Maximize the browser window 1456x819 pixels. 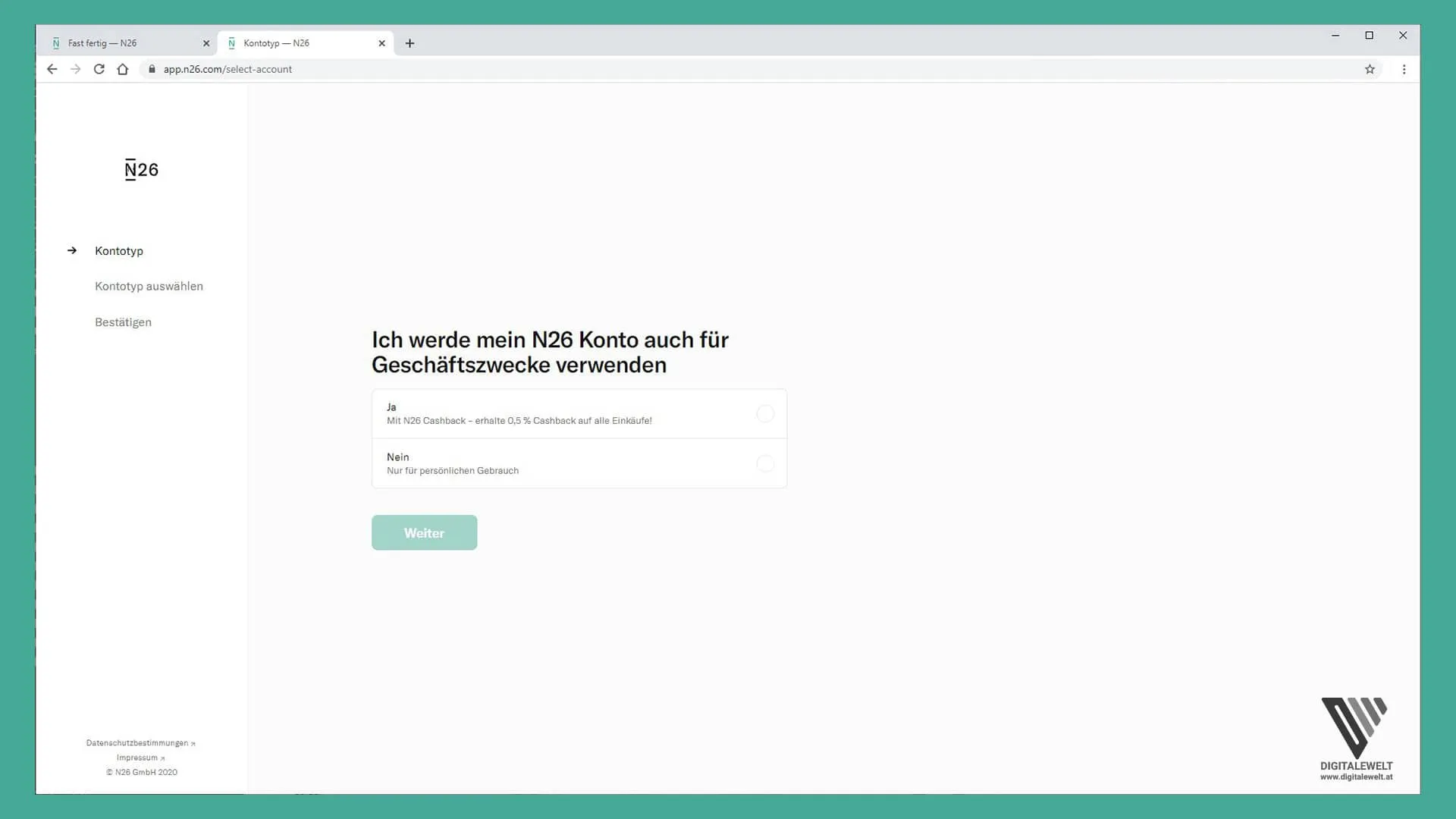pyautogui.click(x=1369, y=35)
